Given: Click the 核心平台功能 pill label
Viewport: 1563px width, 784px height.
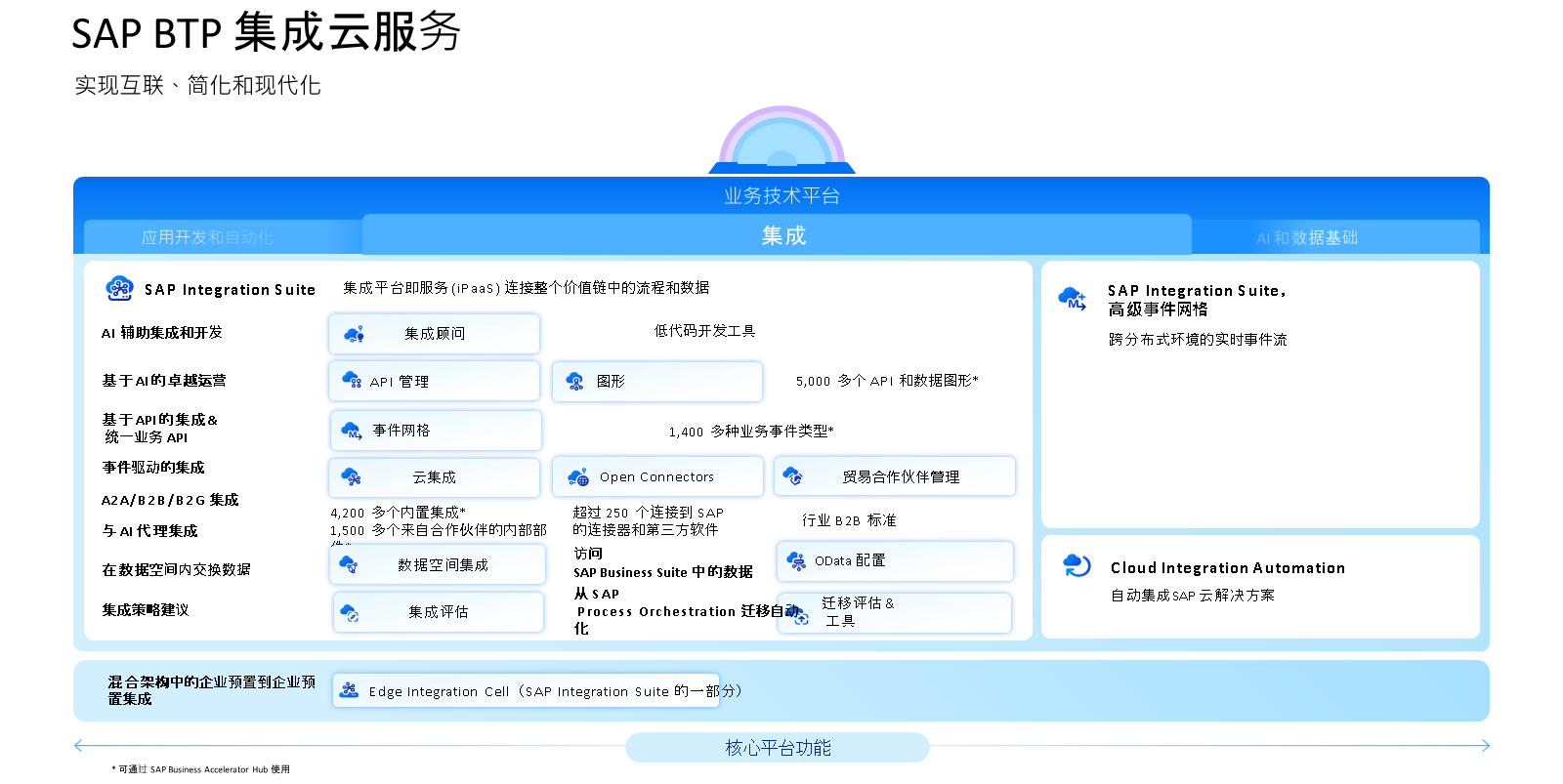Looking at the screenshot, I should click(778, 748).
